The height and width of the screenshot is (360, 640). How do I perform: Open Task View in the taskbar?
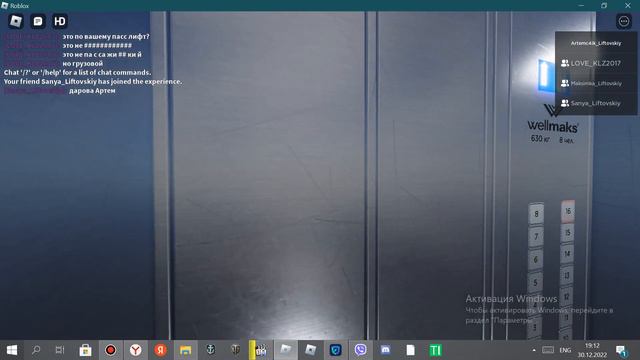pos(60,350)
